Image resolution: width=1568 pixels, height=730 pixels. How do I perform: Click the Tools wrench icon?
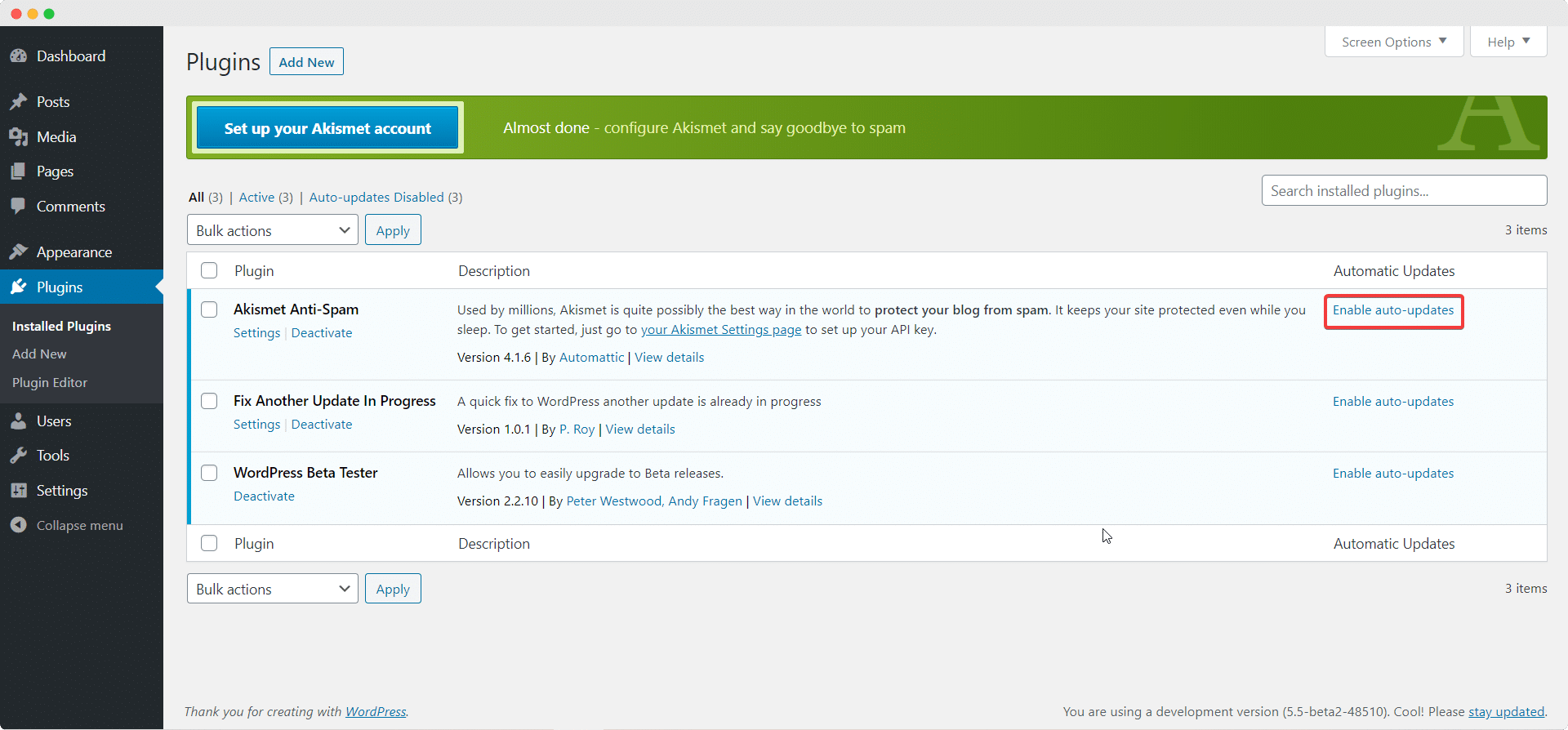(18, 456)
